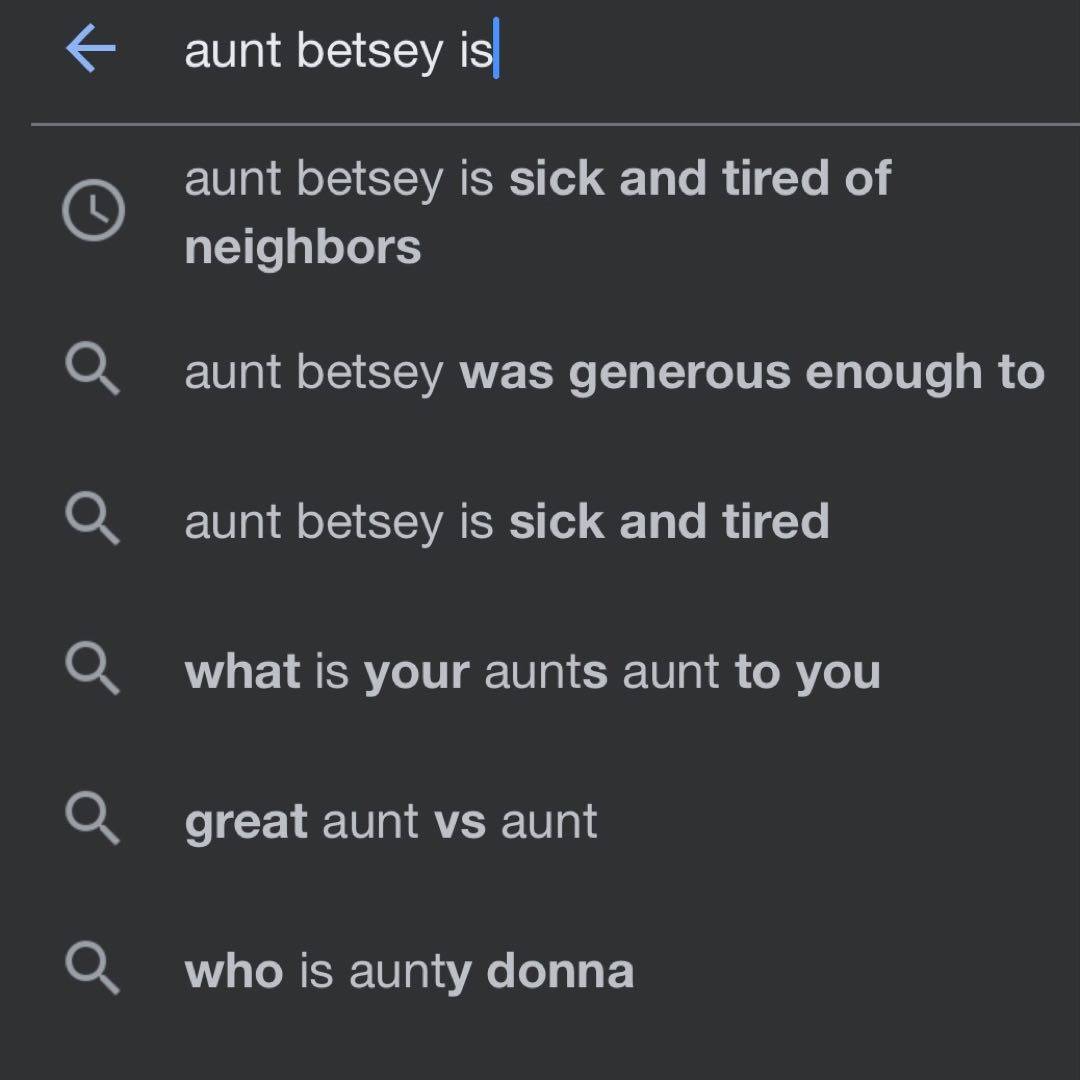Choose the 'who is aunty donna' suggestion
This screenshot has height=1080, width=1080.
pos(408,972)
